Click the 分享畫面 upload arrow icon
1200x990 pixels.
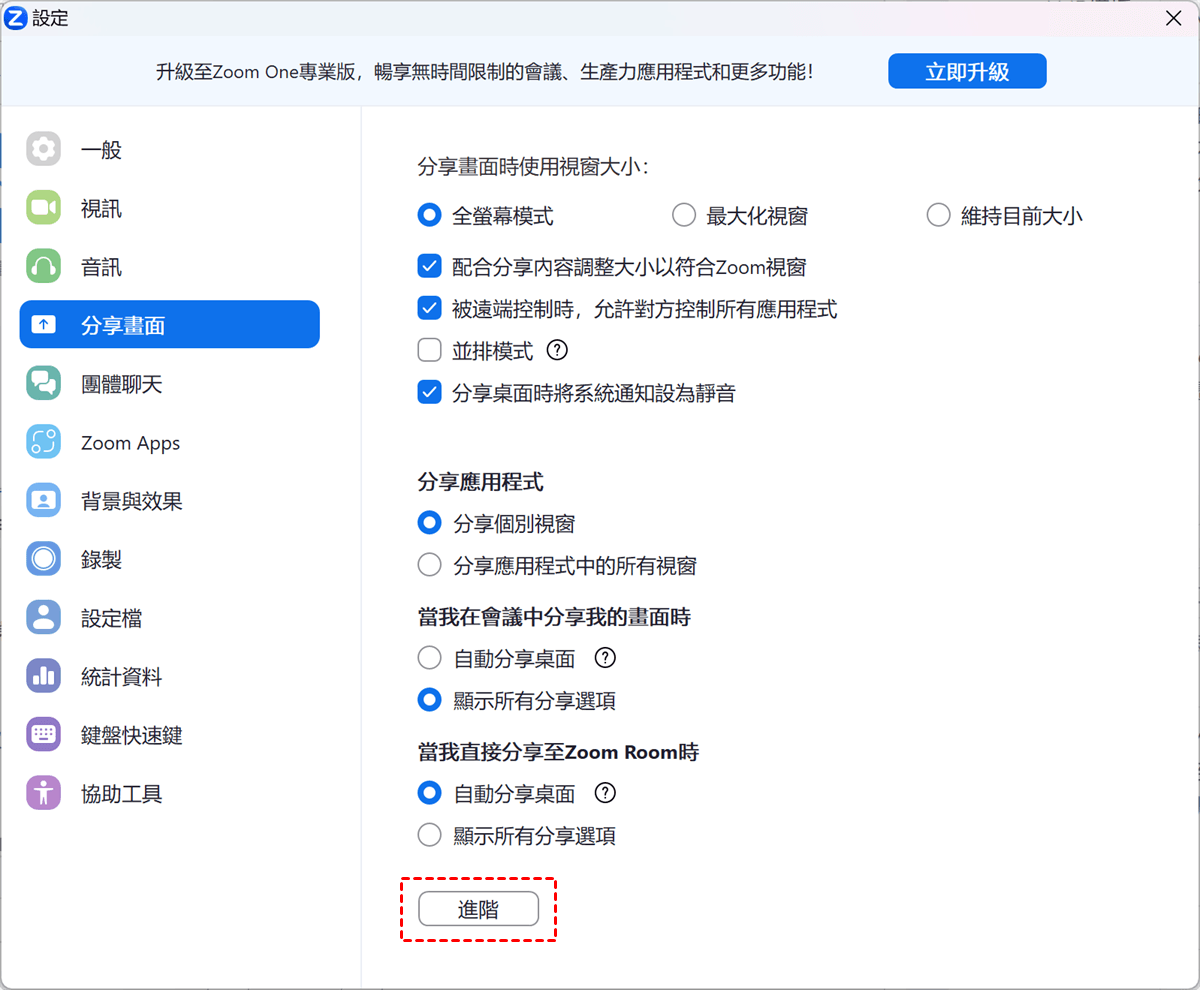43,325
